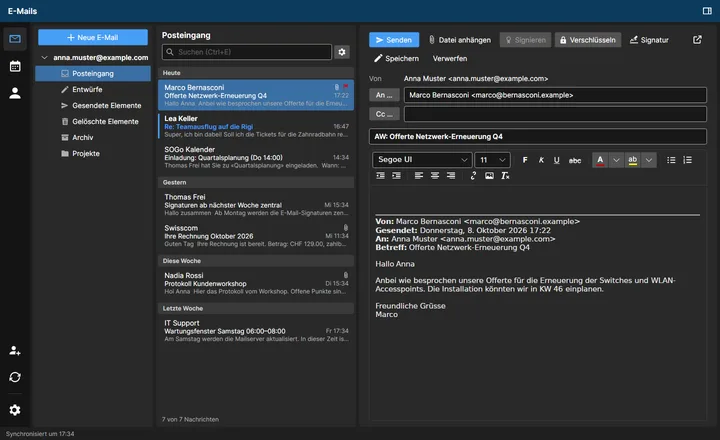Click the subject field AW: Offerte Netzwerk-Erneuerung Q4
The height and width of the screenshot is (440, 720).
click(538, 136)
